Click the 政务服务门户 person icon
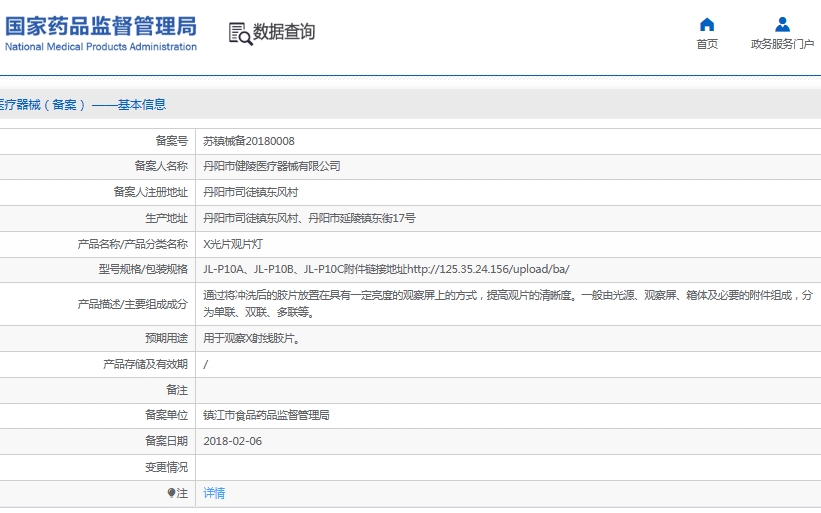Screen dimensions: 821x513 coord(782,25)
